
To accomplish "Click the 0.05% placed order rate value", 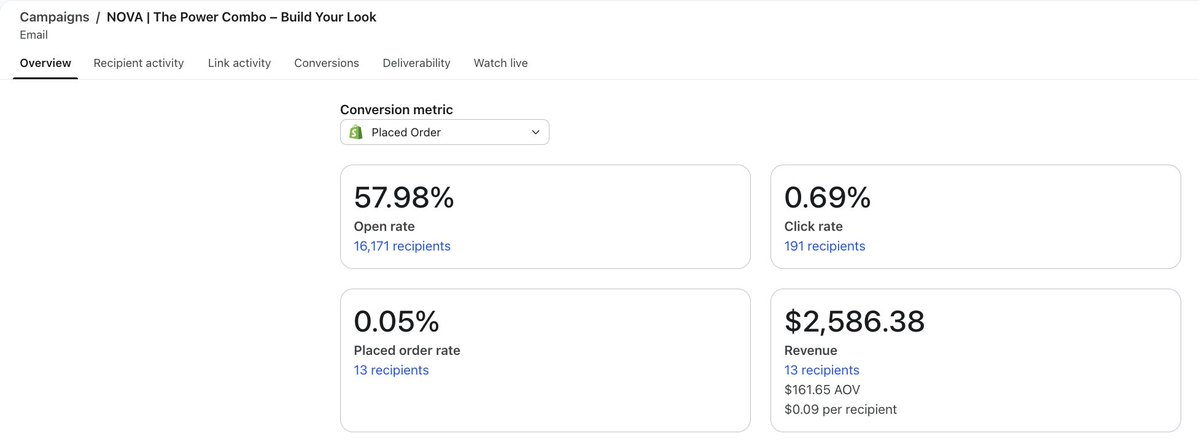I will click(396, 322).
